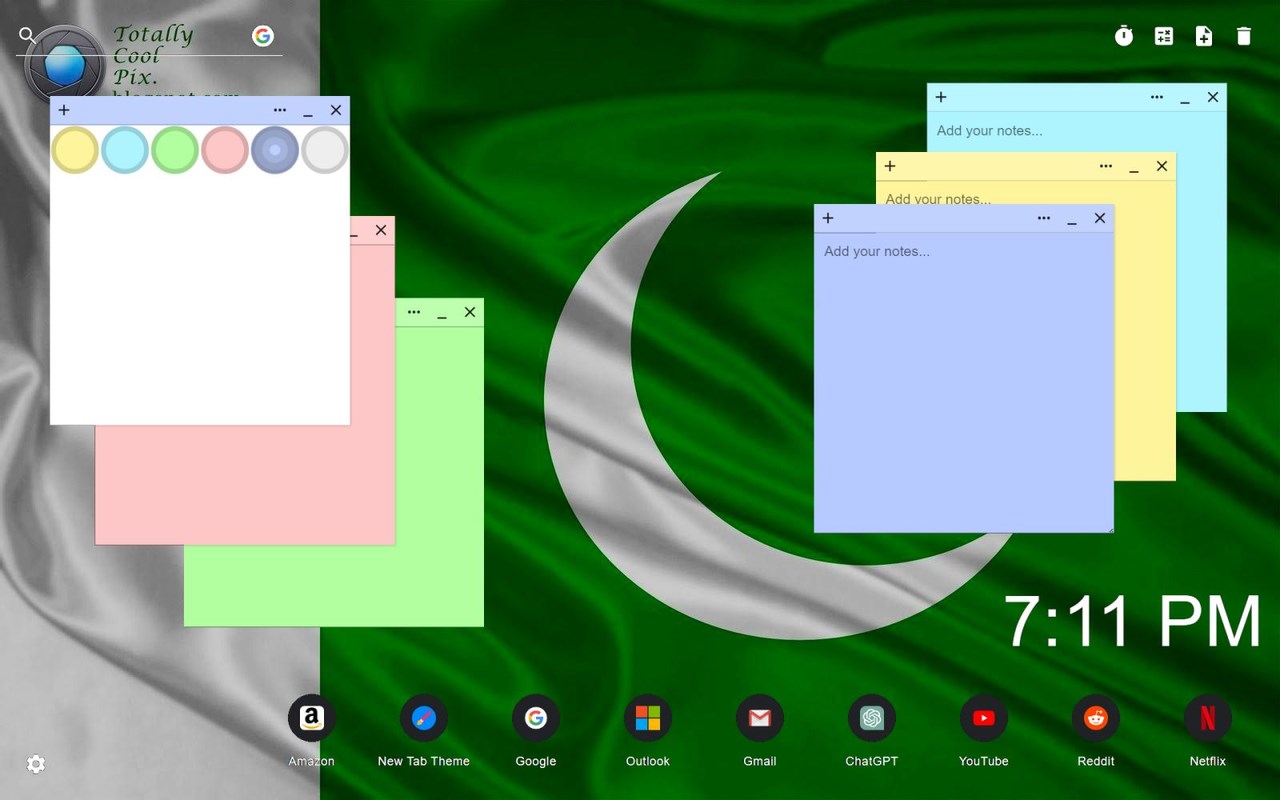Open the Google search engine icon
This screenshot has width=1280, height=800.
click(263, 36)
